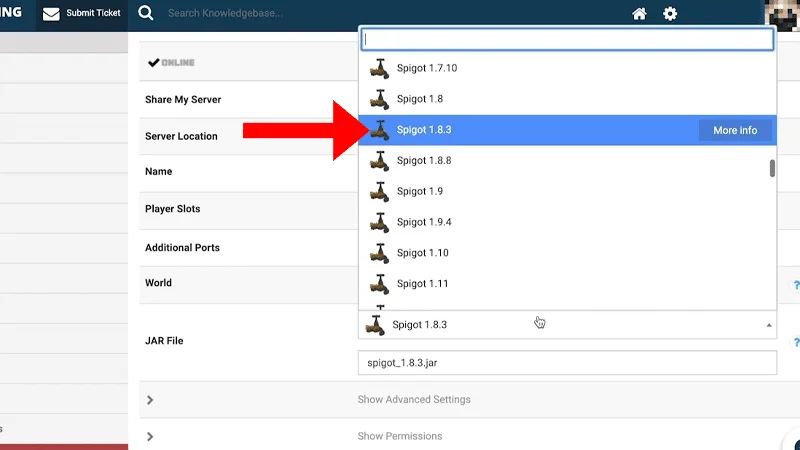Click the dropdown list scrollbar thumb
Image resolution: width=800 pixels, height=450 pixels.
click(772, 168)
